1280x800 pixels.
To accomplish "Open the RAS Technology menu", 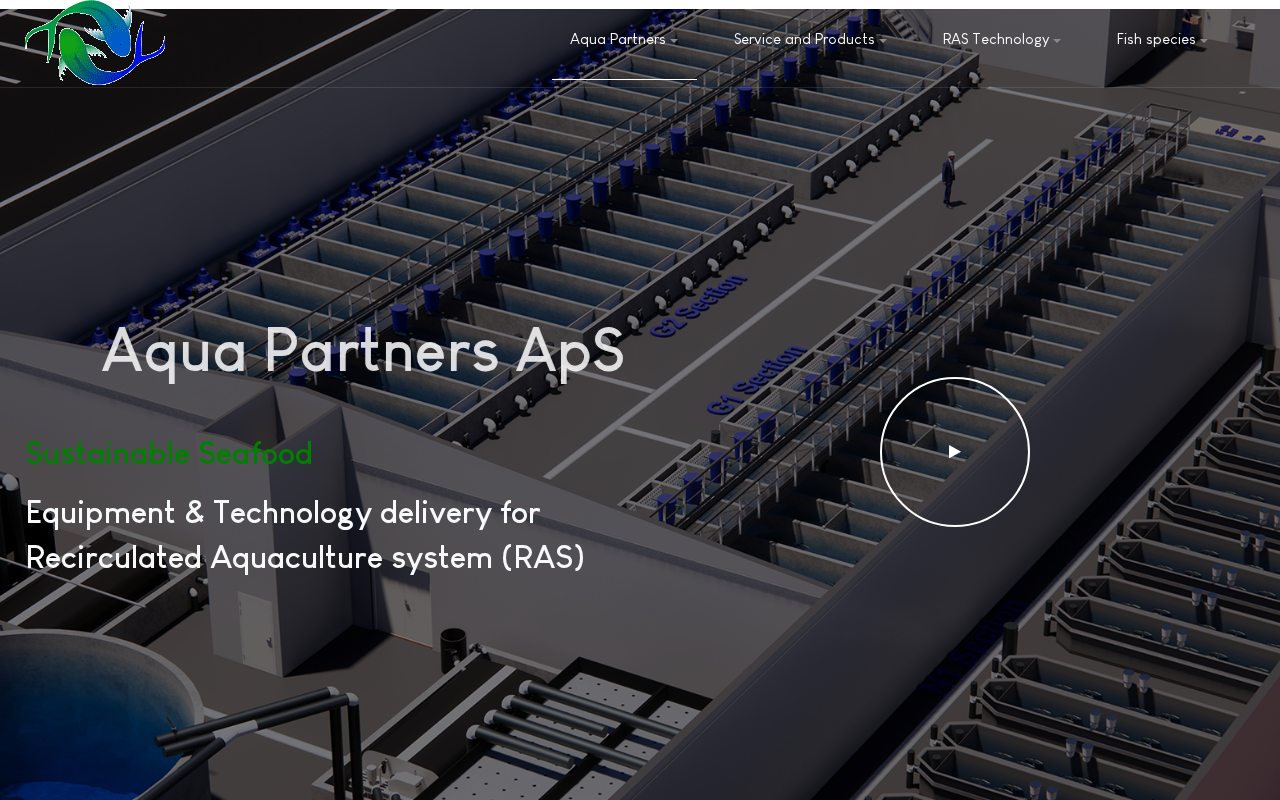I will (x=996, y=40).
